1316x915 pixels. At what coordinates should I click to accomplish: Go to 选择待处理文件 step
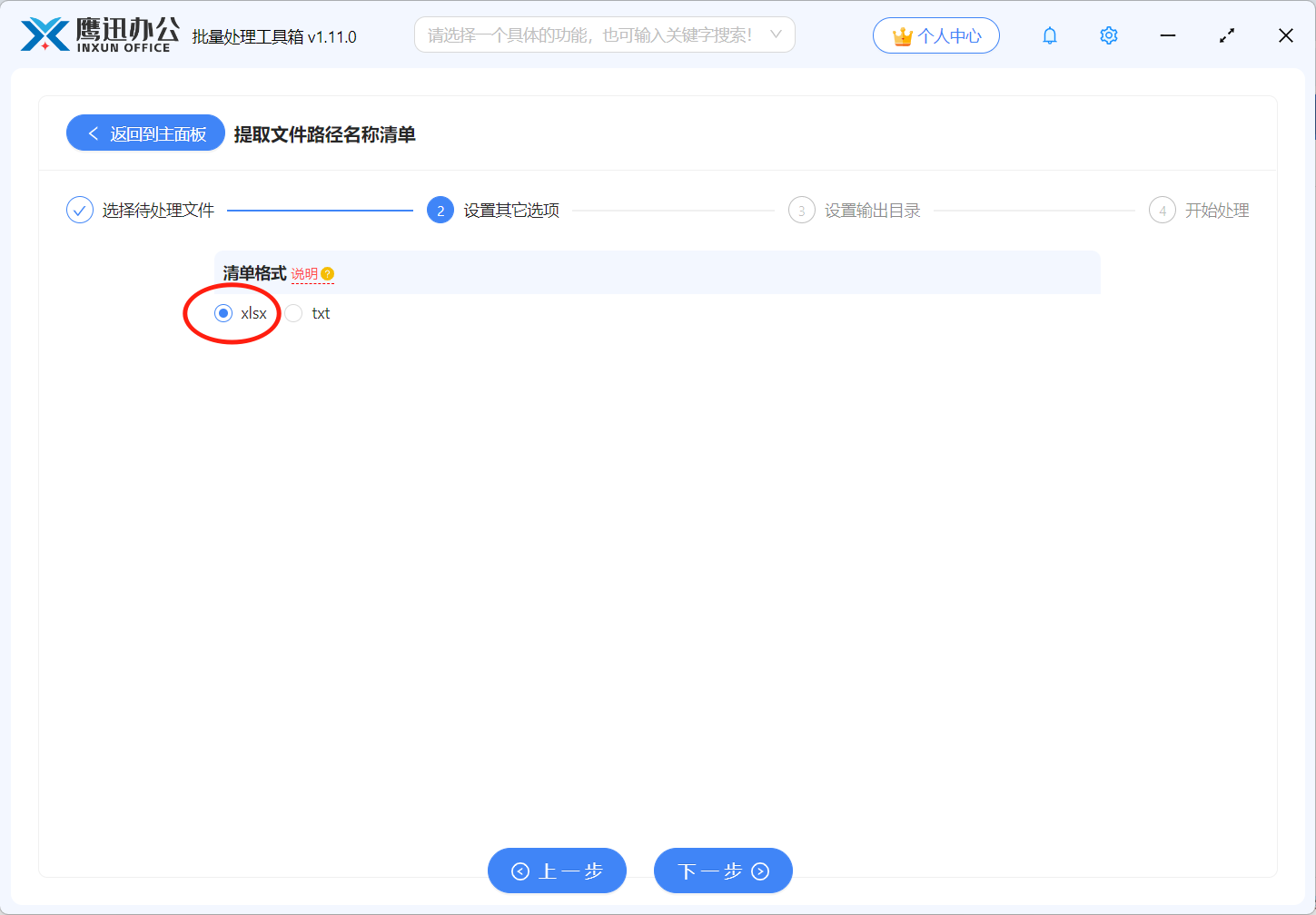click(x=158, y=211)
